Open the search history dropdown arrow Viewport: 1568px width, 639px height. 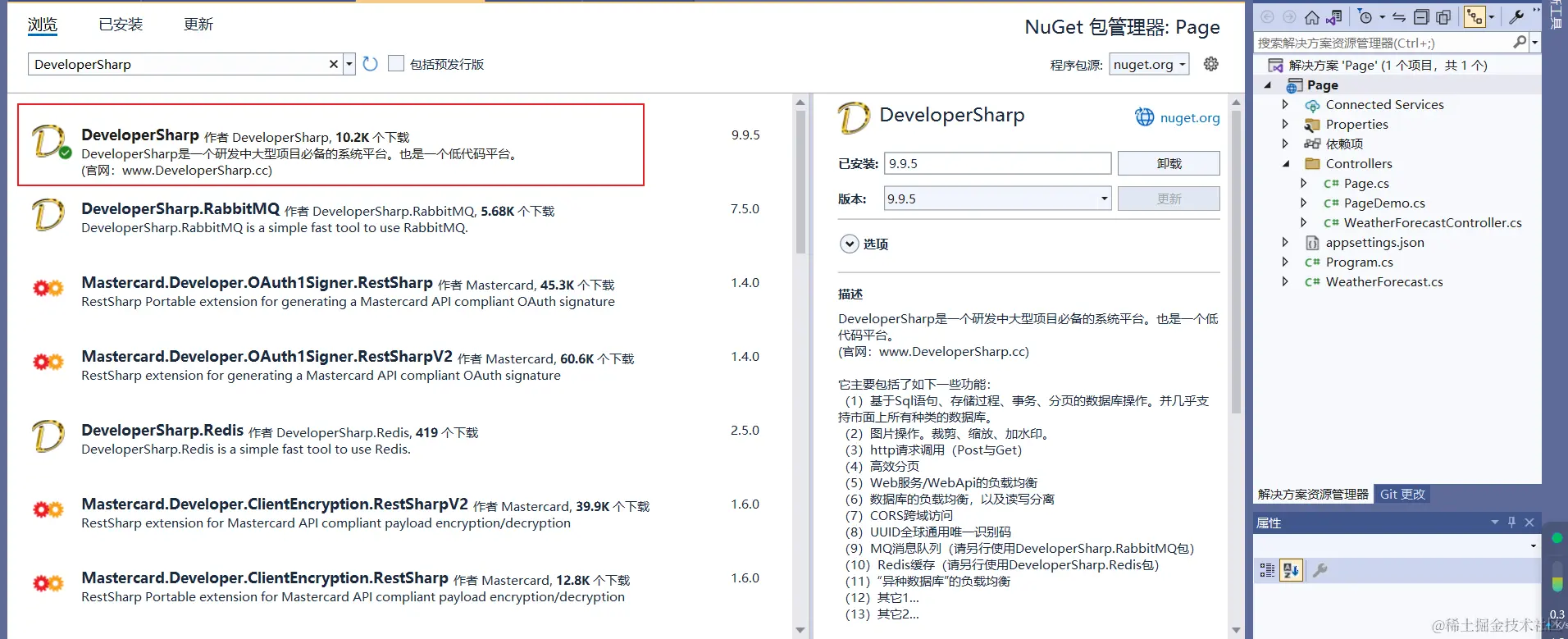tap(349, 64)
